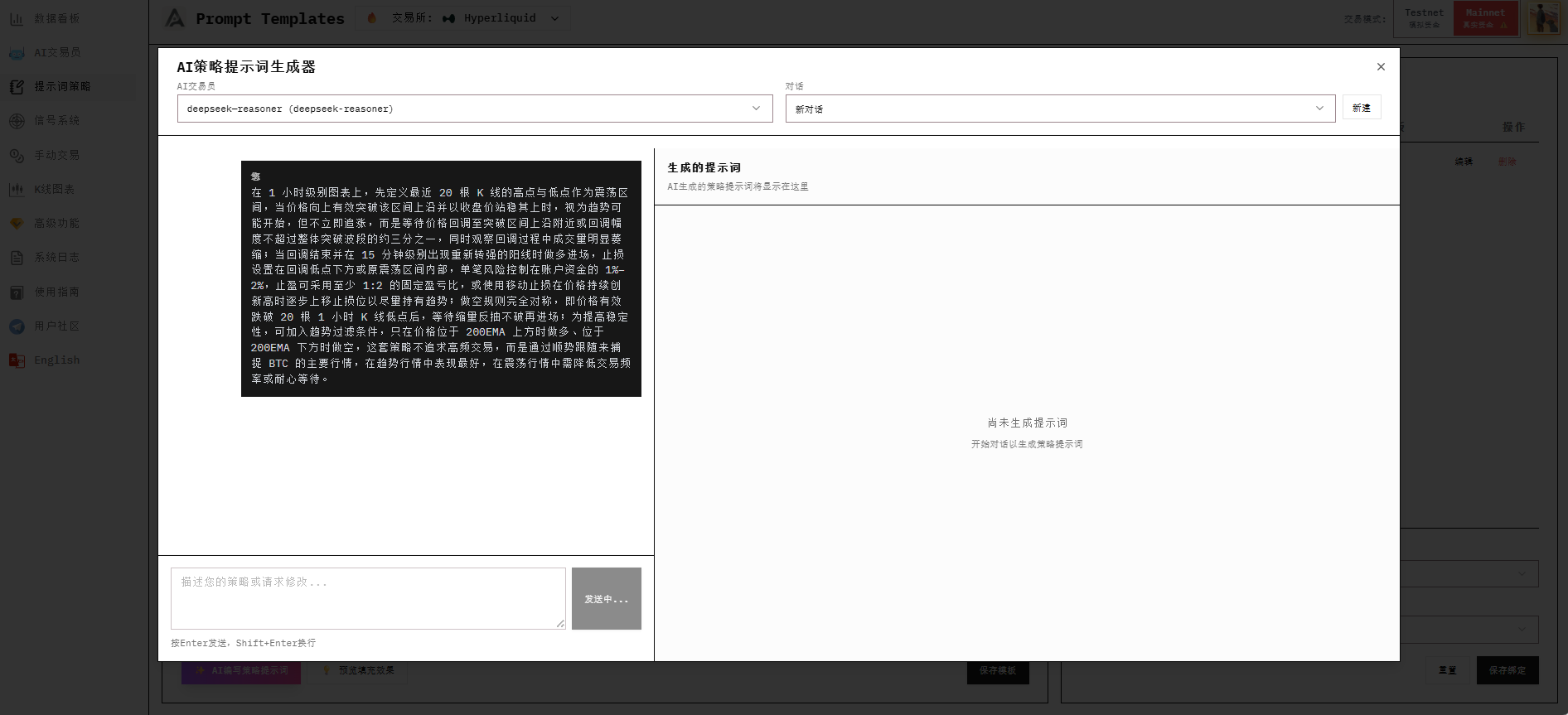This screenshot has height=715, width=1568.
Task: Open 用户社区 Telegram icon
Action: 17,326
